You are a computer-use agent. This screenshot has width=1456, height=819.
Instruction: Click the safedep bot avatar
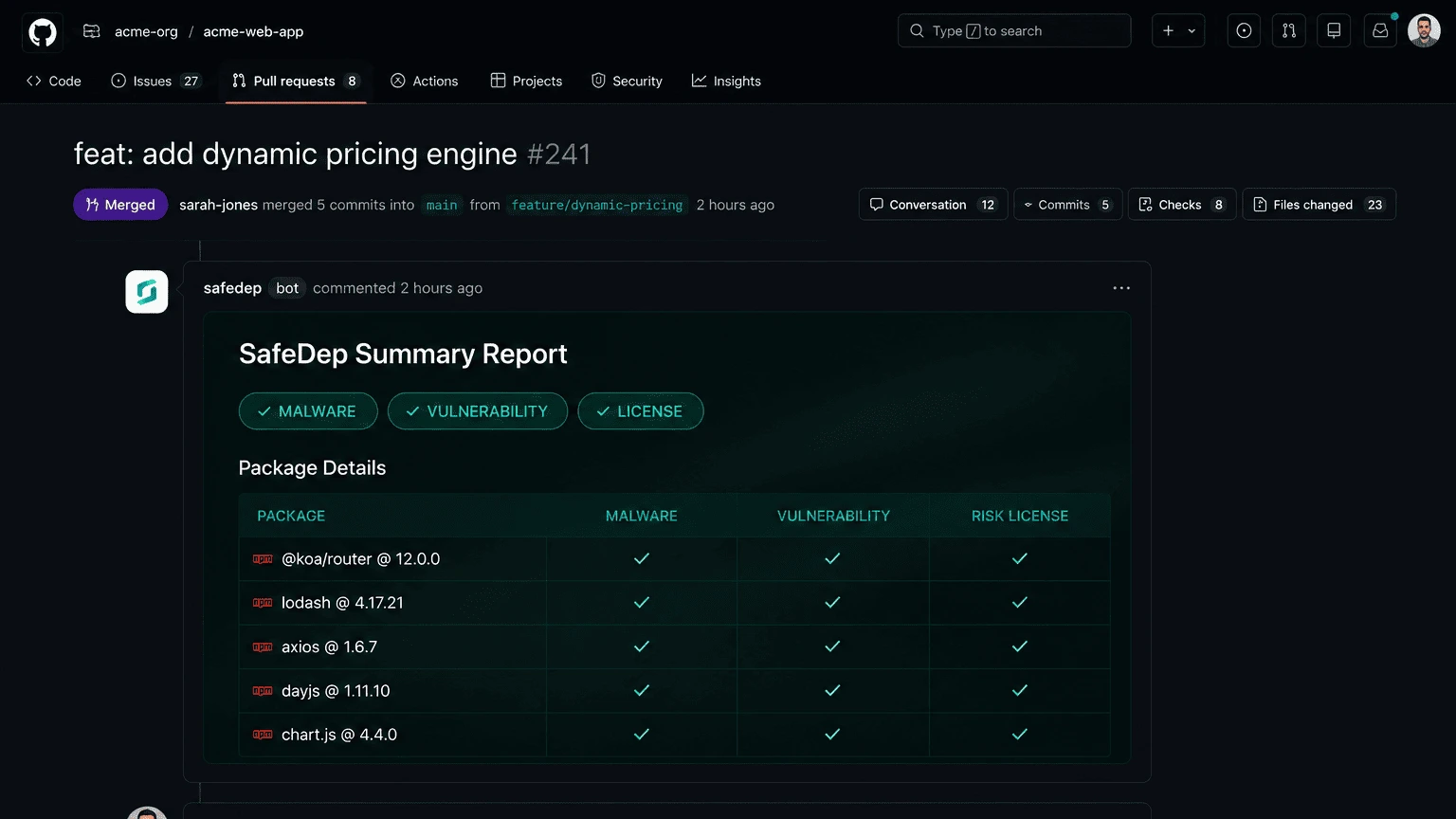pyautogui.click(x=147, y=292)
